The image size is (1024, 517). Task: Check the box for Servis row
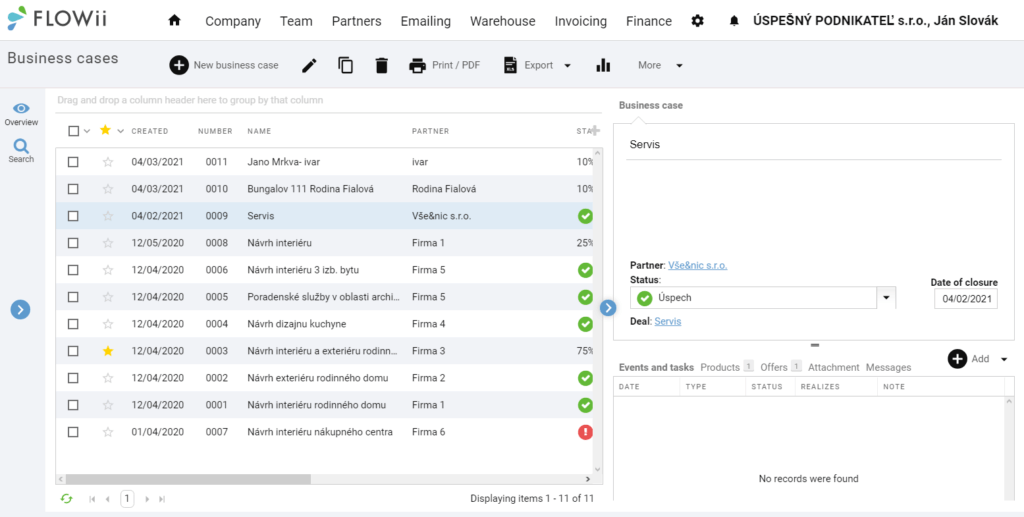(73, 216)
